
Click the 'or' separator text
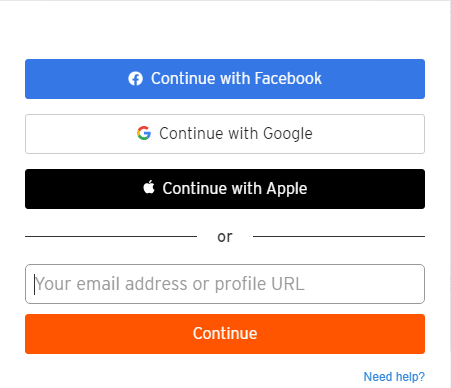[225, 237]
